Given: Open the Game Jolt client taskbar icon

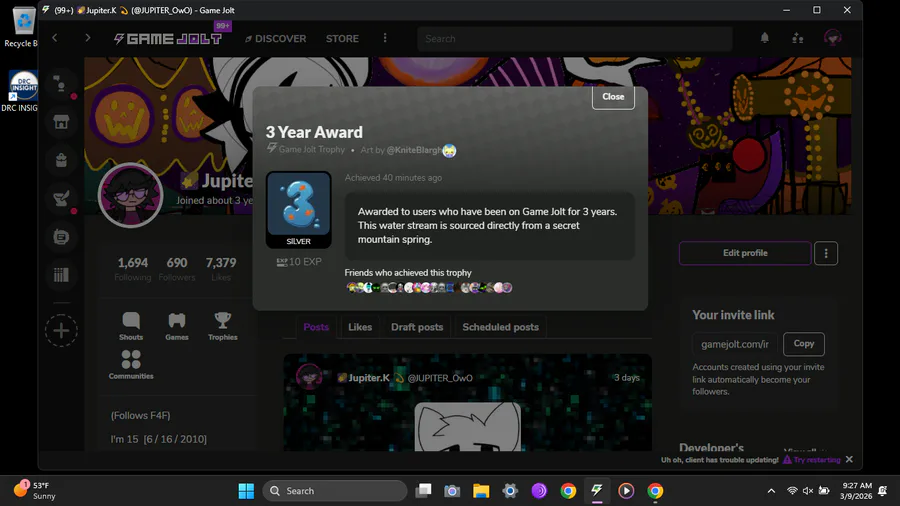Looking at the screenshot, I should (597, 491).
